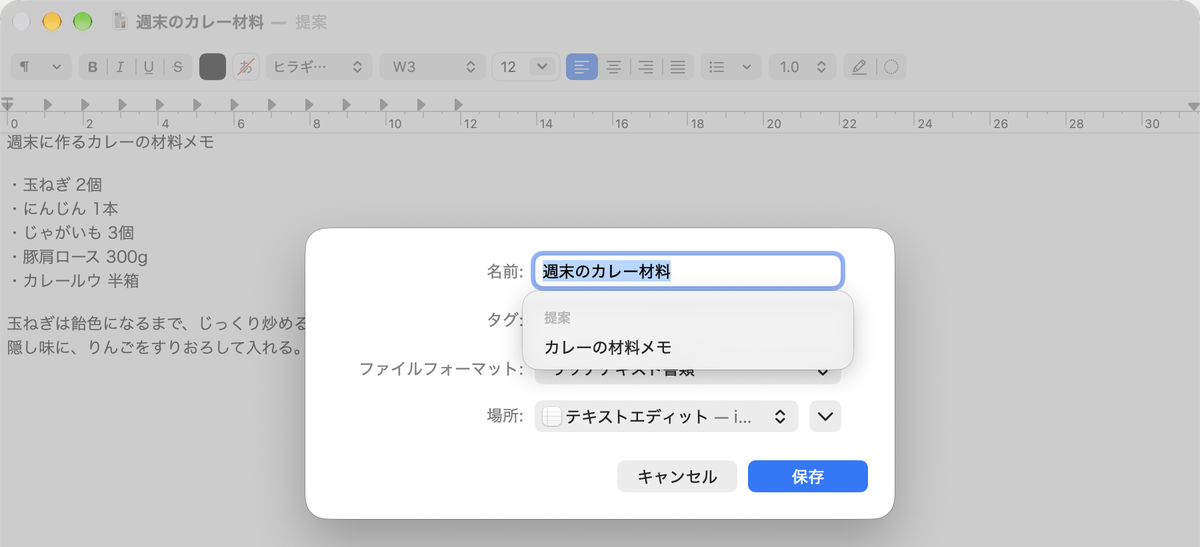Center-align the text
The height and width of the screenshot is (547, 1200).
[x=614, y=67]
